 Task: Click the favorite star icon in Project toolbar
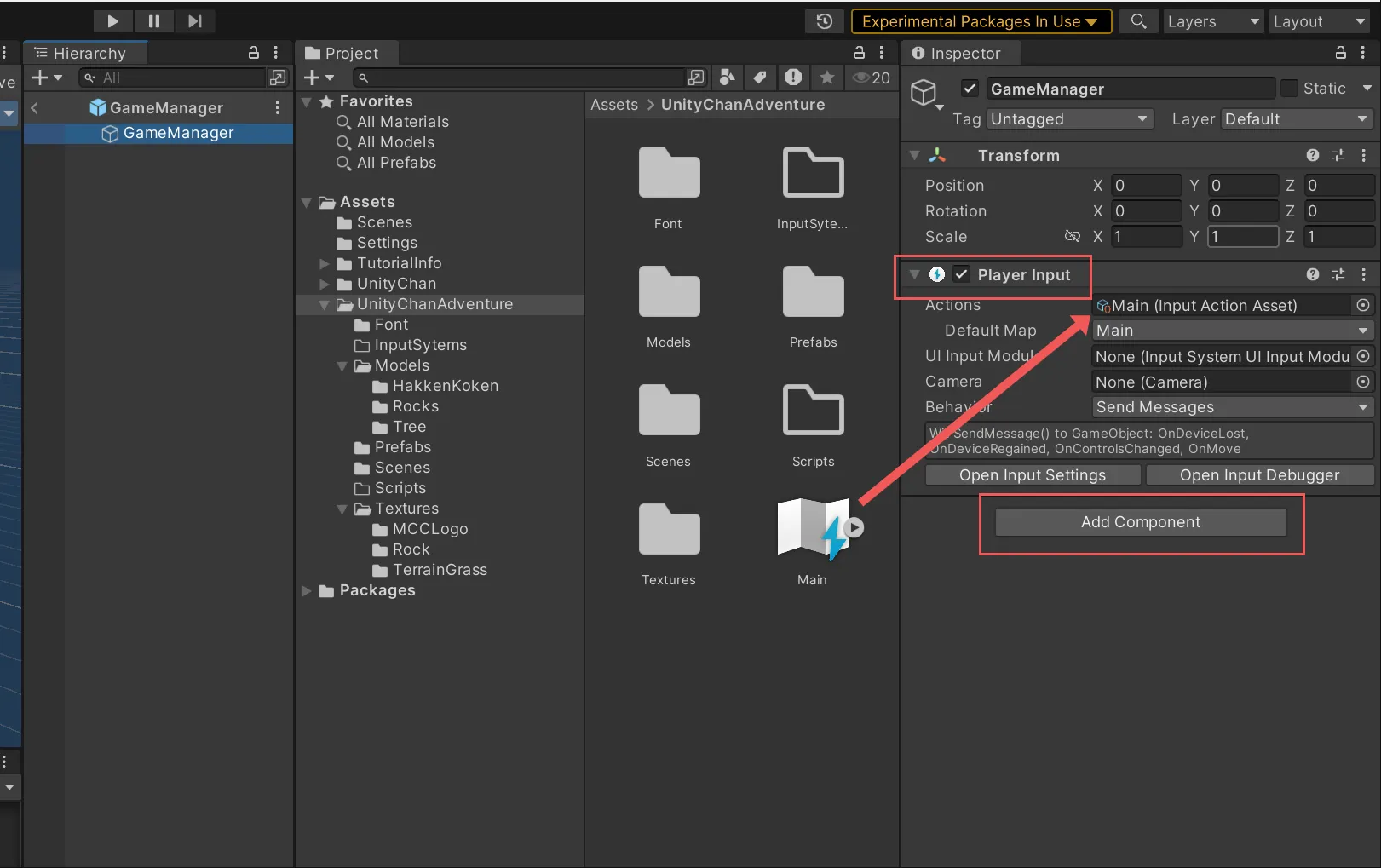[826, 78]
